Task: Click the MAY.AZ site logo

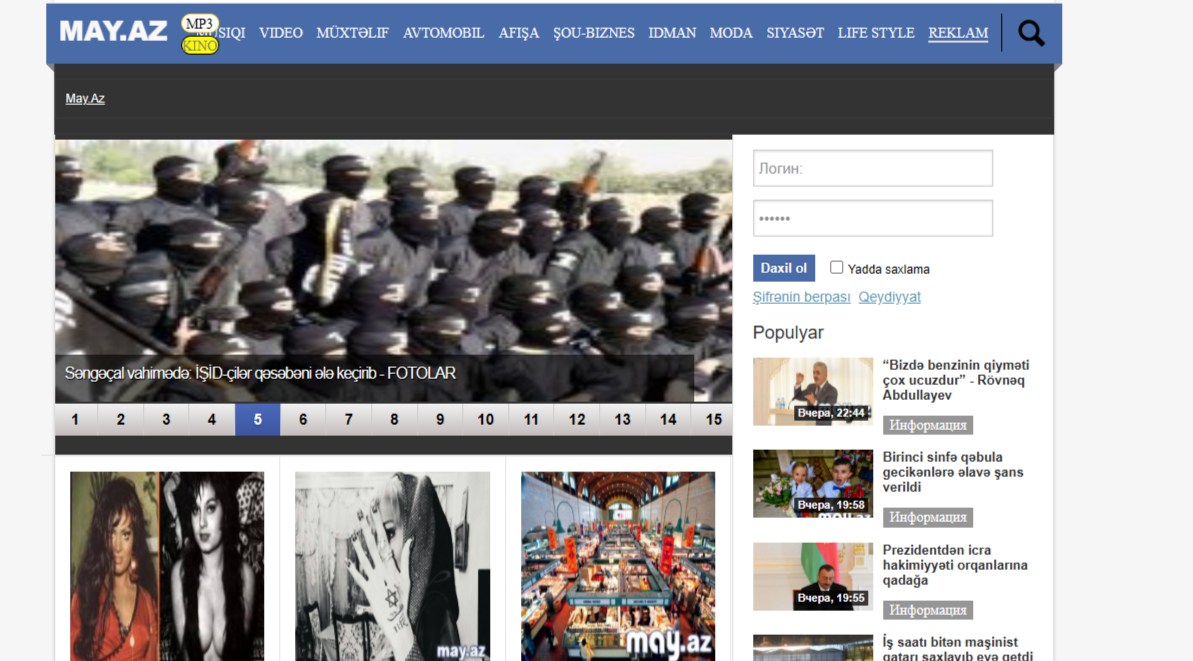Action: click(x=113, y=32)
